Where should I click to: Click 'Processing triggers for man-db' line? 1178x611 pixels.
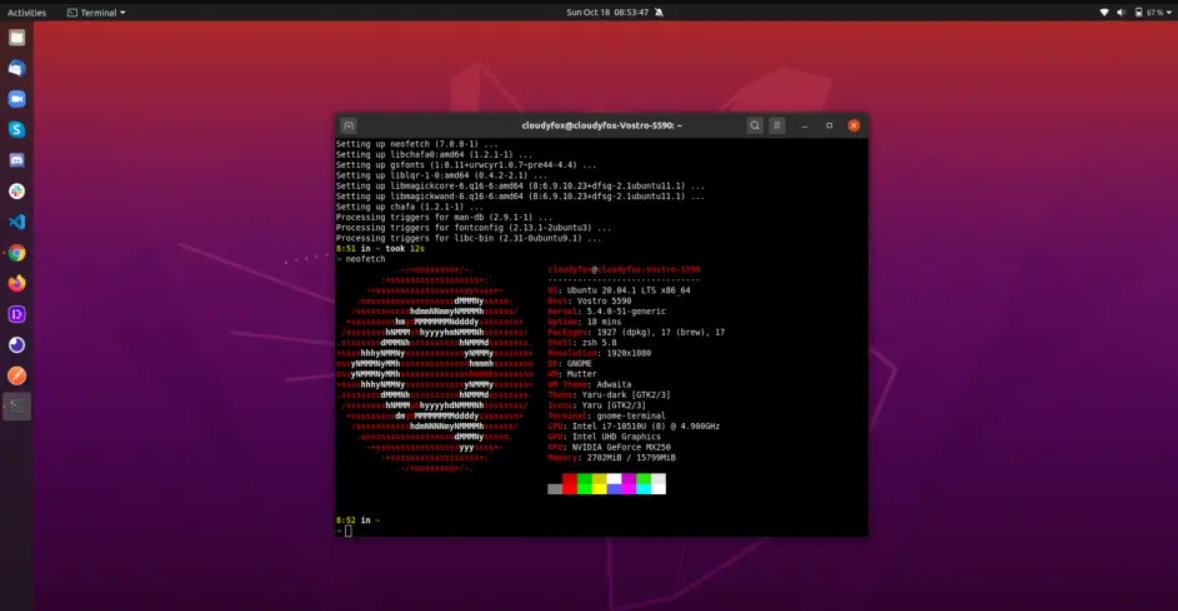(443, 218)
